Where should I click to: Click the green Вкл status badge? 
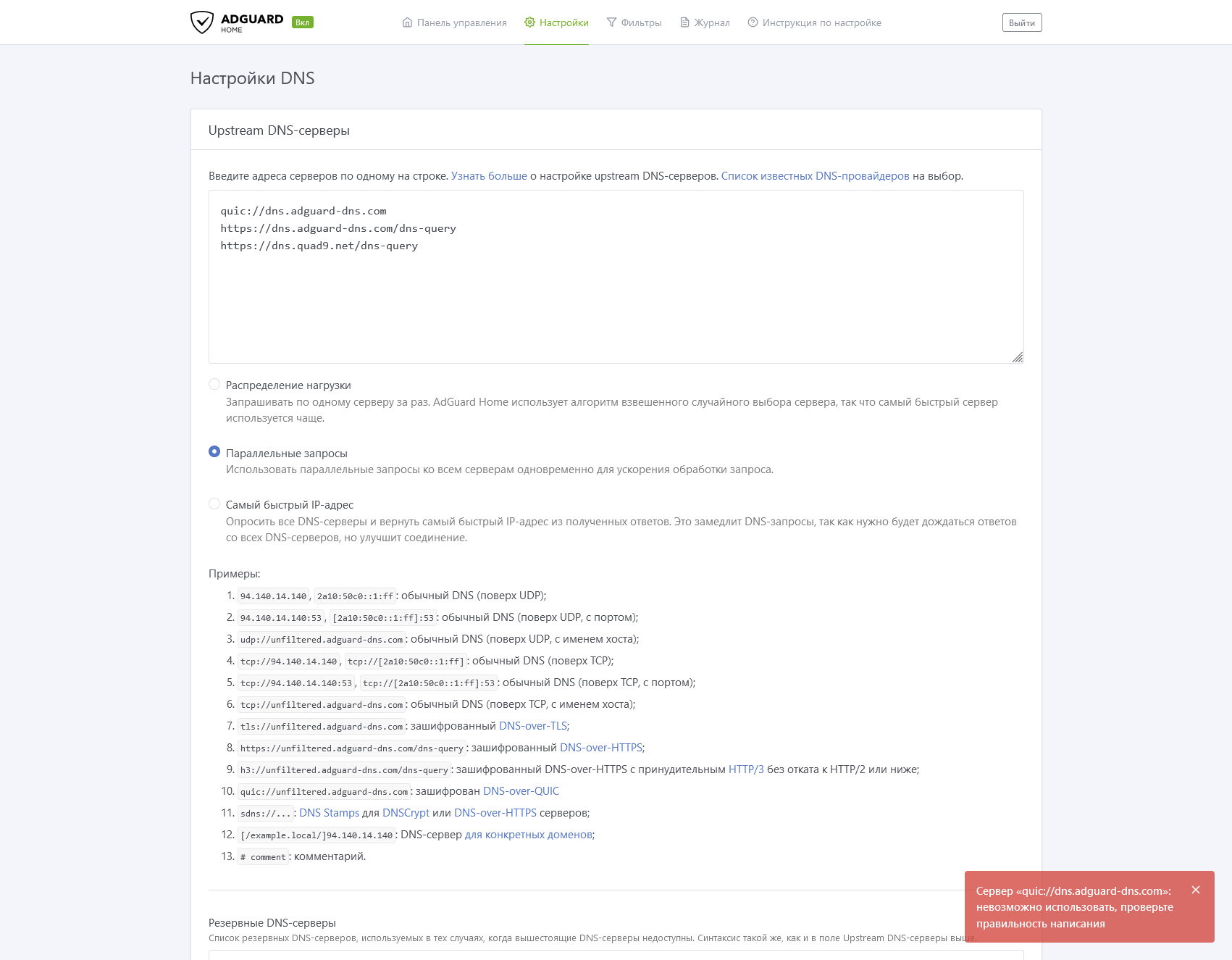point(301,22)
